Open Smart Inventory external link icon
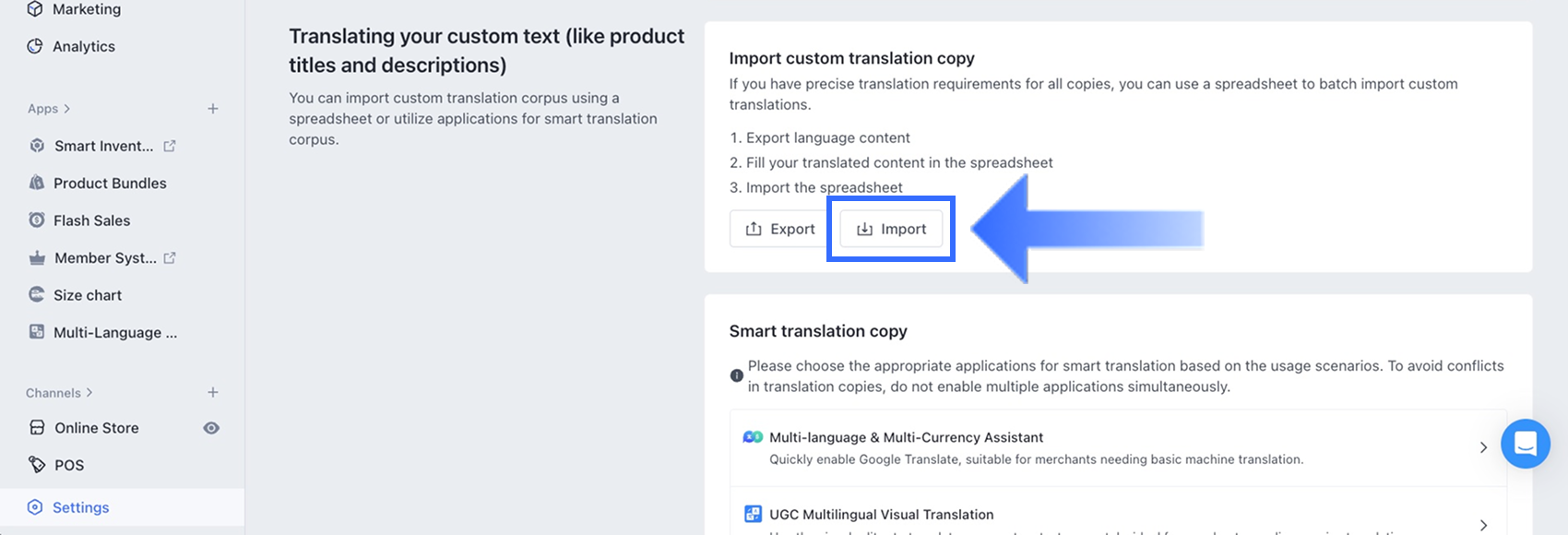The width and height of the screenshot is (1568, 535). click(170, 146)
